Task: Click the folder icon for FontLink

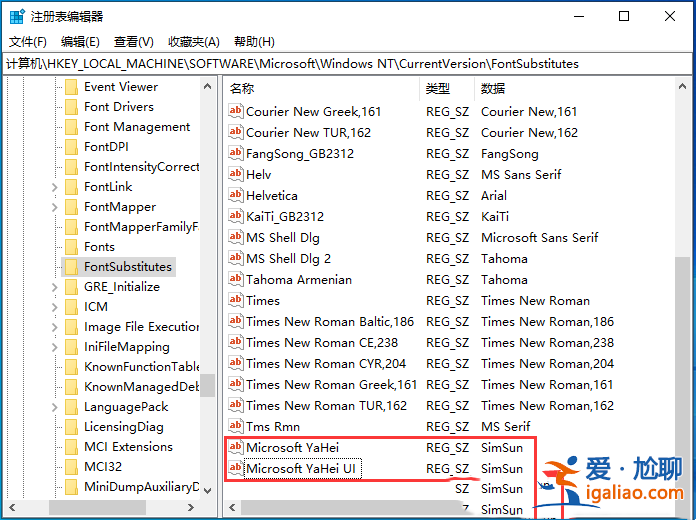Action: (x=71, y=187)
